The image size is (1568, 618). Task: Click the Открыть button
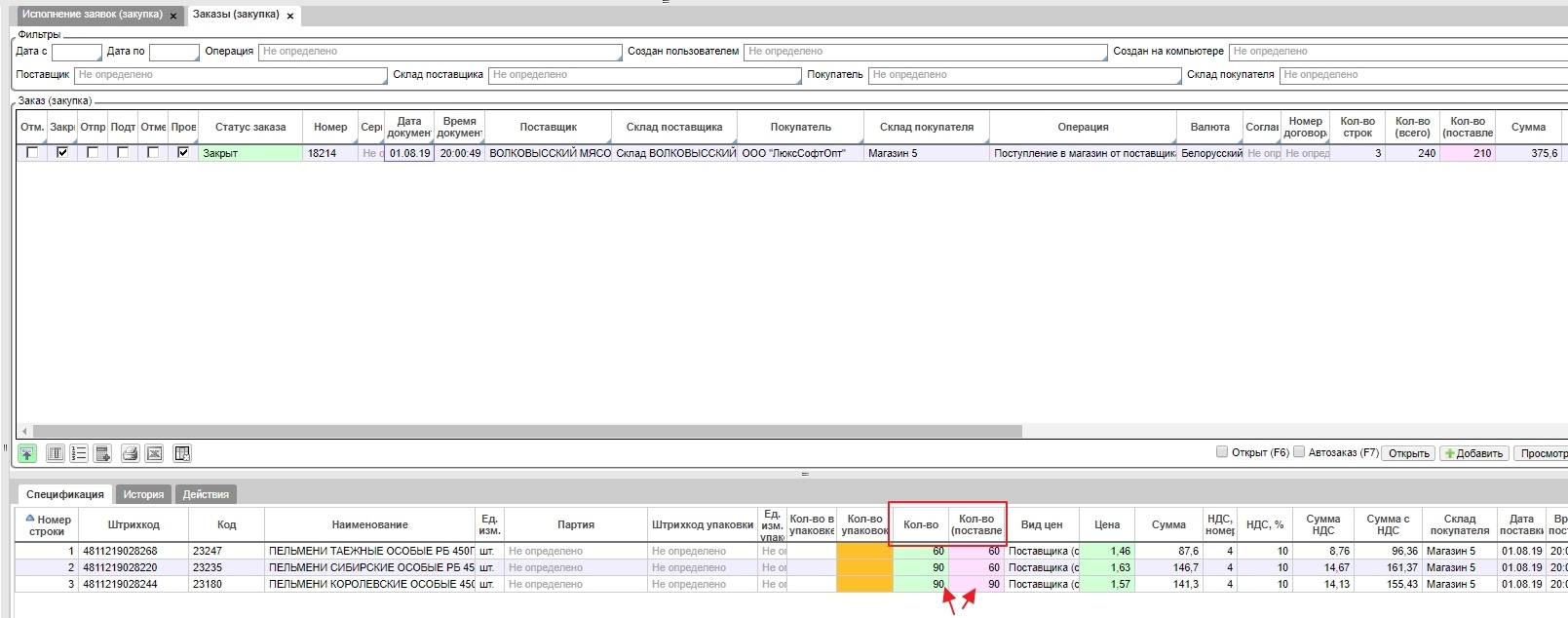pos(1408,453)
